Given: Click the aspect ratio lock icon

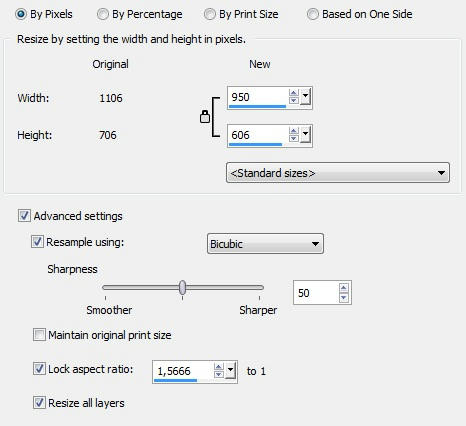Looking at the screenshot, I should click(205, 117).
